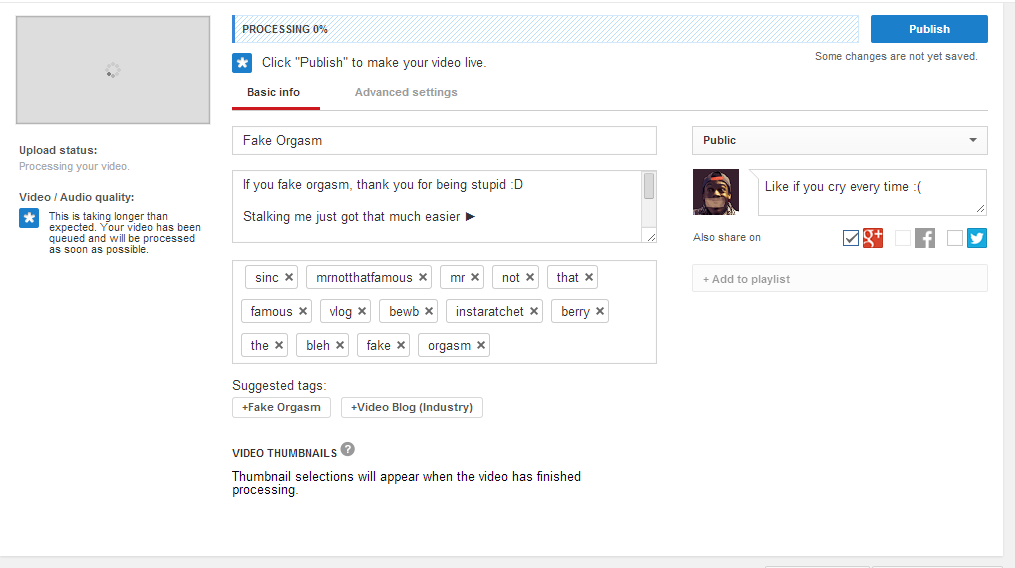Click the channel avatar picture
Screen dimensions: 1015x568
coord(715,192)
